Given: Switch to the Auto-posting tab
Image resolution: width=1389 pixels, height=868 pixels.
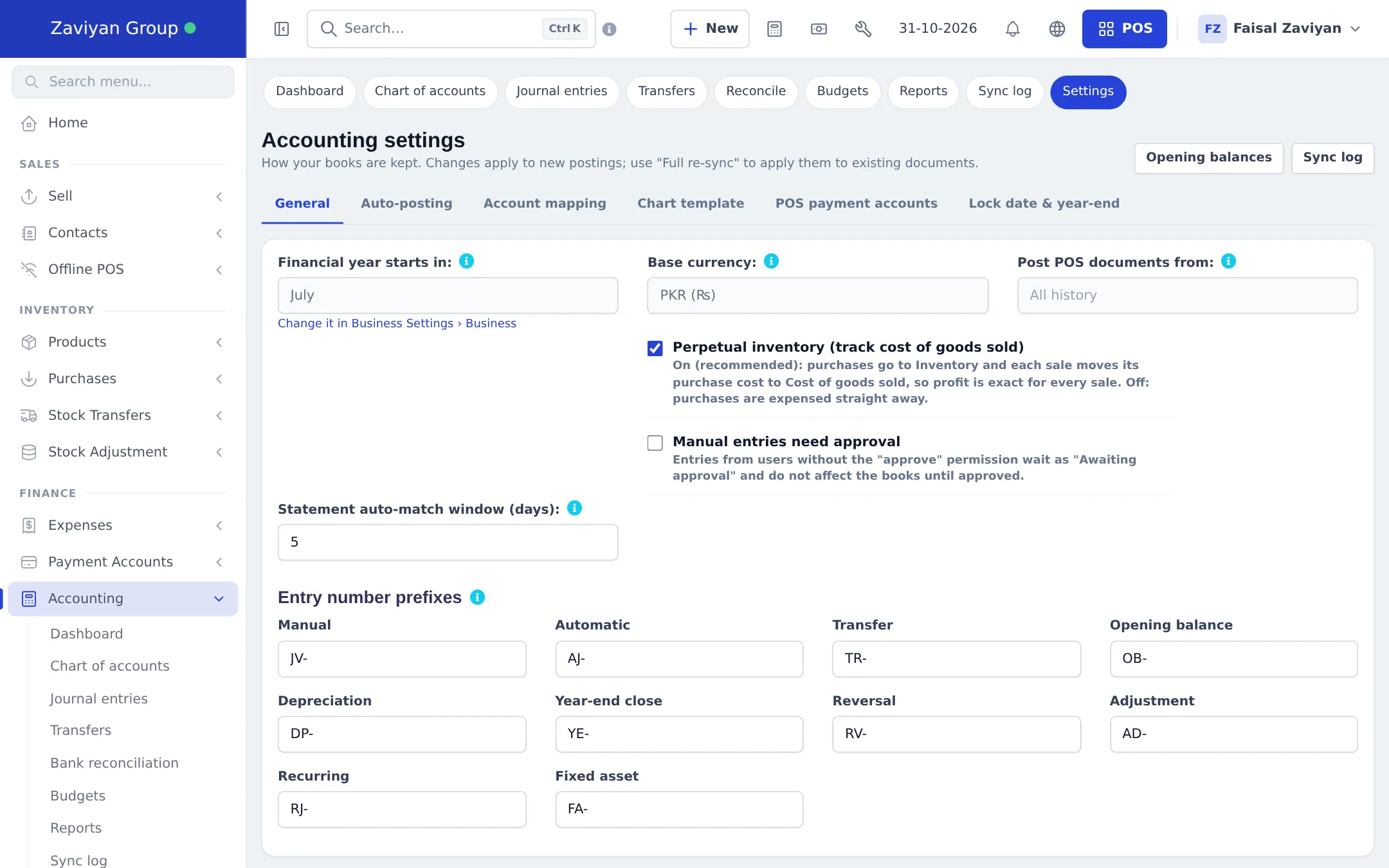Looking at the screenshot, I should [406, 203].
